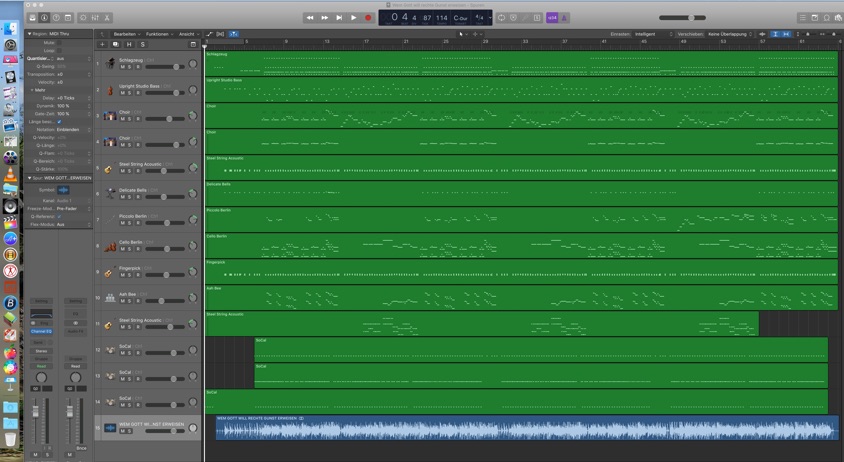844x462 pixels.
Task: Open the Media Browsers icon
Action: [x=838, y=18]
